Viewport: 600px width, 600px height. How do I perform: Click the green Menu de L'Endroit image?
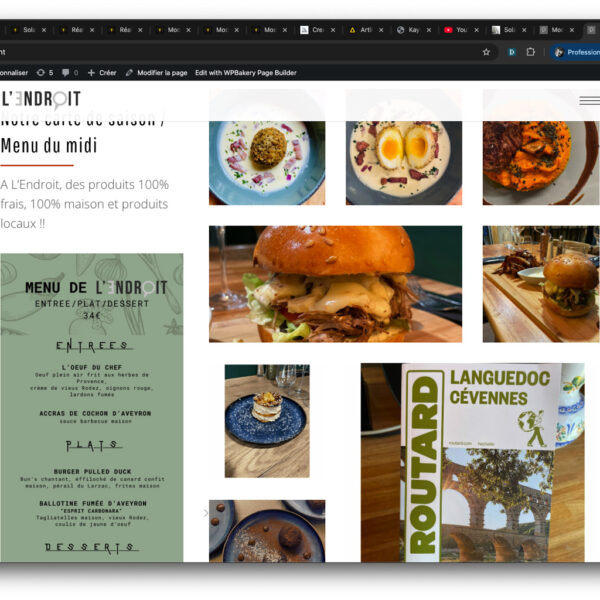click(91, 406)
